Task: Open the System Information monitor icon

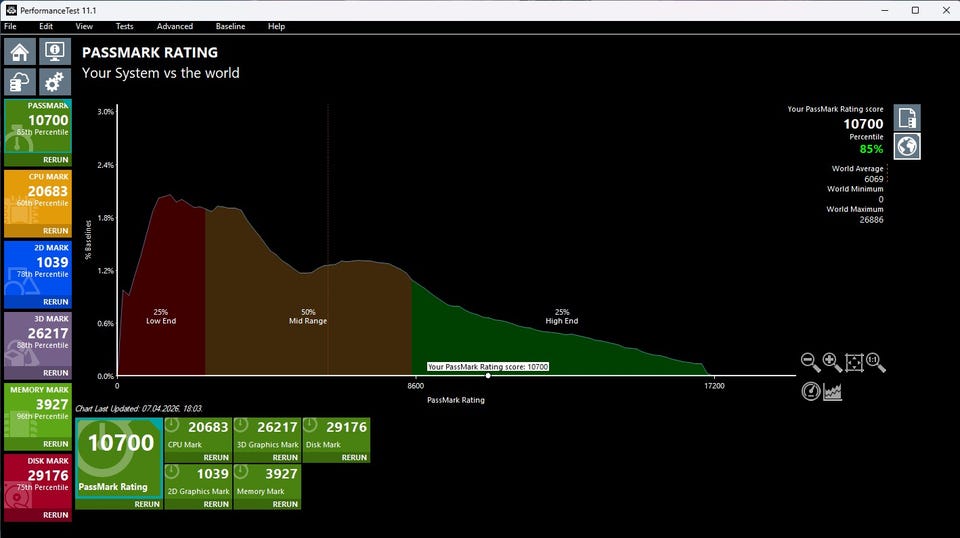Action: pos(54,51)
